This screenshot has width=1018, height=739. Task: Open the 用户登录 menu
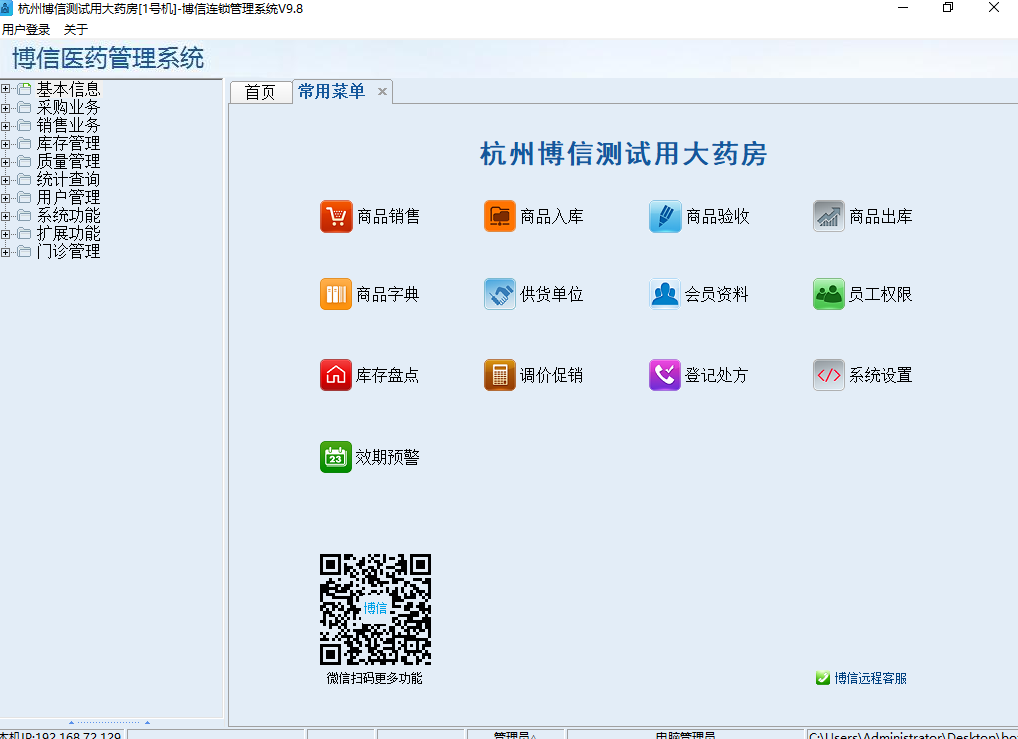click(x=24, y=30)
